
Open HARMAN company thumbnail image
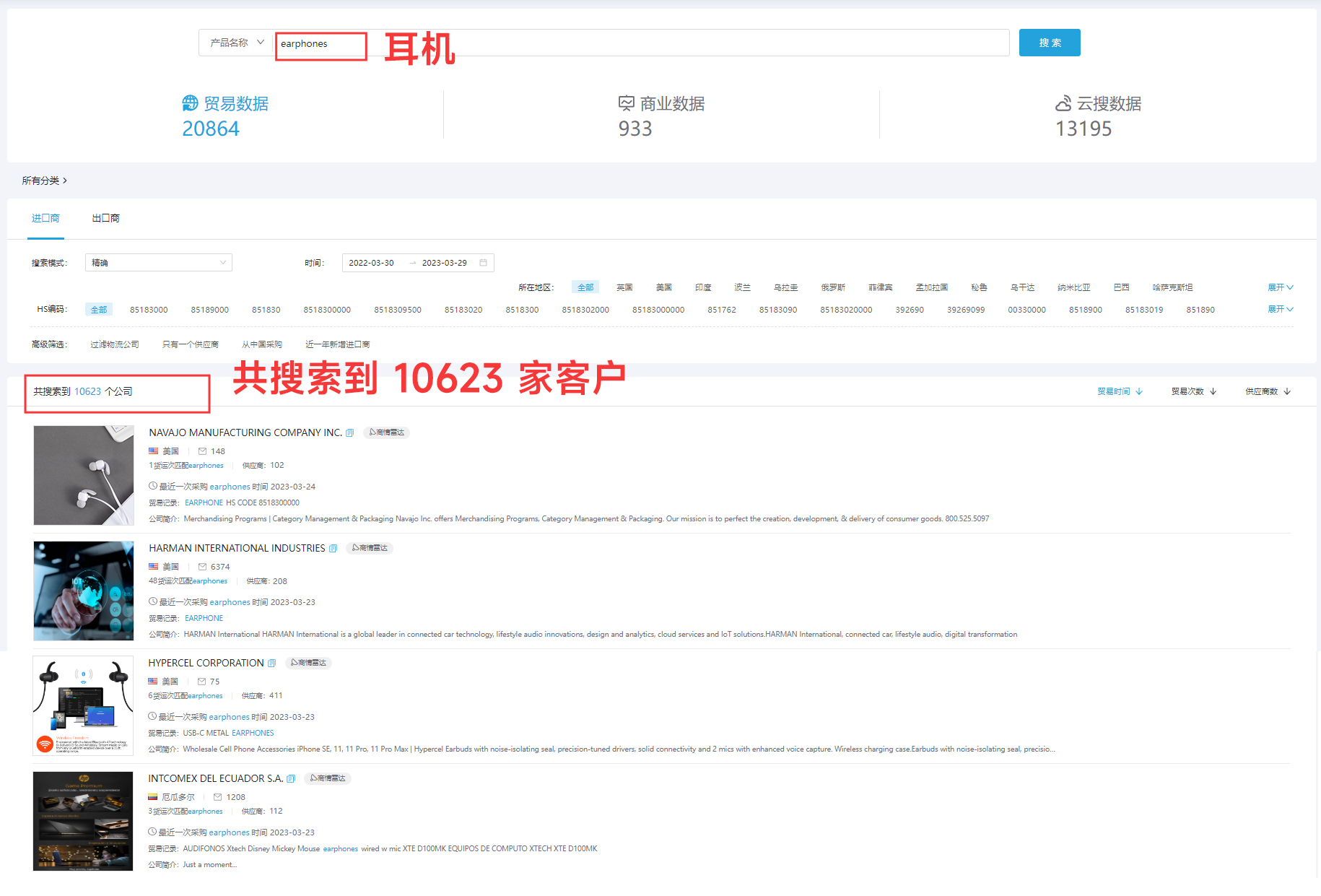tap(84, 591)
